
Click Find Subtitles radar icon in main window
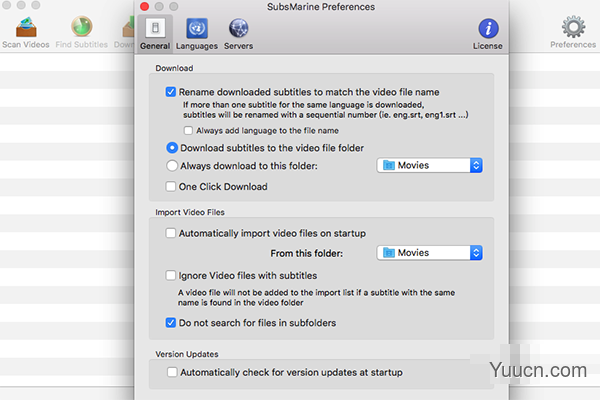pyautogui.click(x=82, y=27)
